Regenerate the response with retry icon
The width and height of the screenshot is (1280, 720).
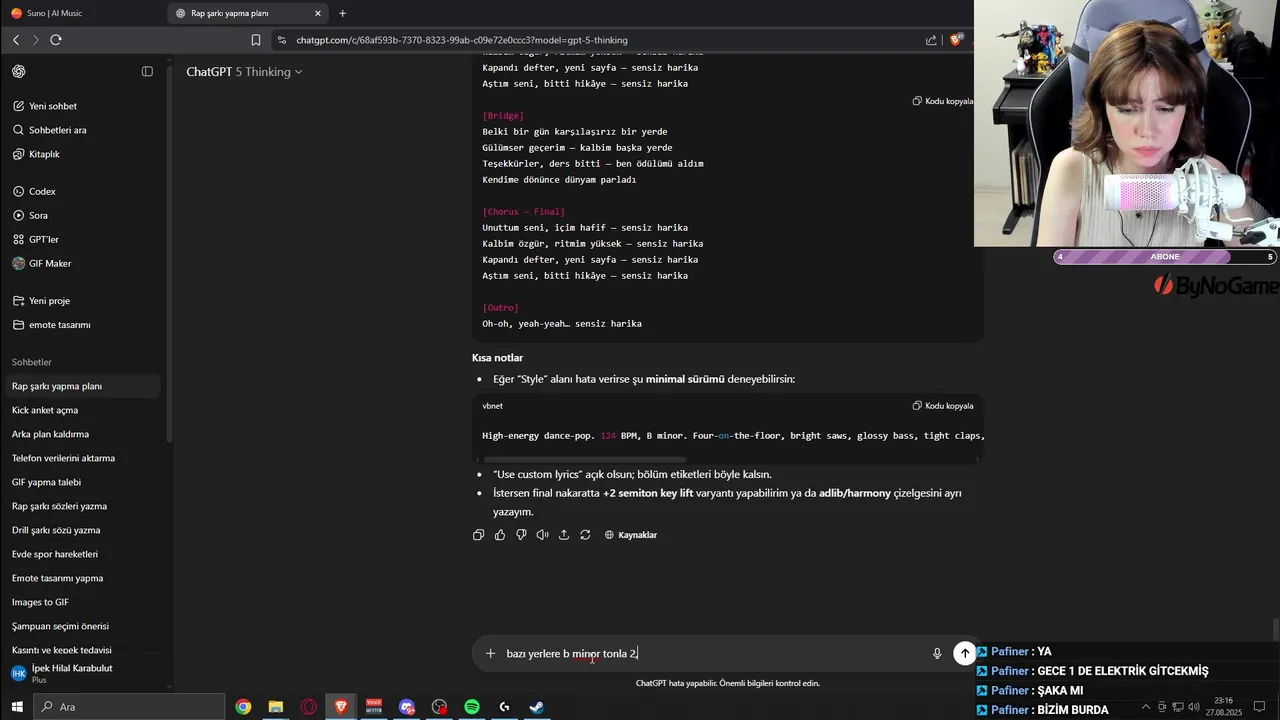tap(585, 535)
